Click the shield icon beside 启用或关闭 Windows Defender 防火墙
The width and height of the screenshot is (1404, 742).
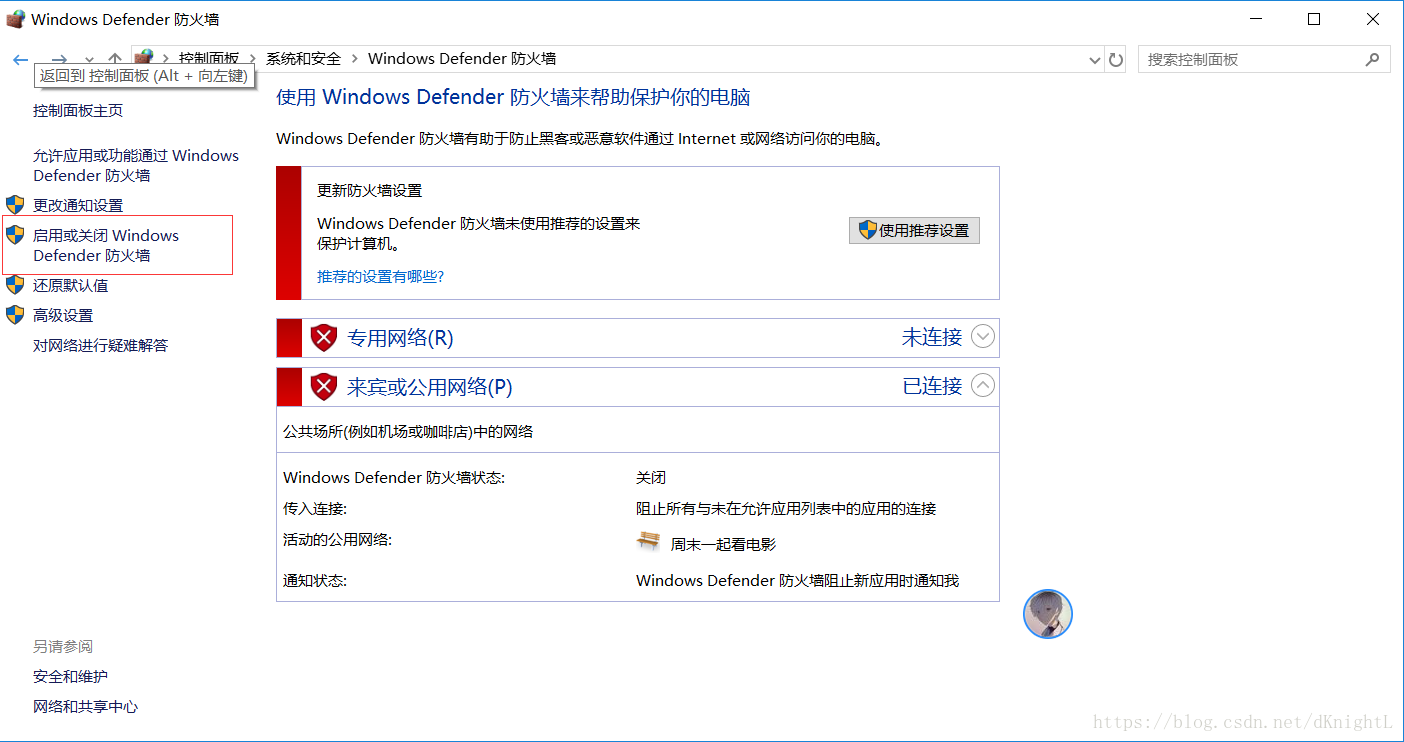point(15,235)
